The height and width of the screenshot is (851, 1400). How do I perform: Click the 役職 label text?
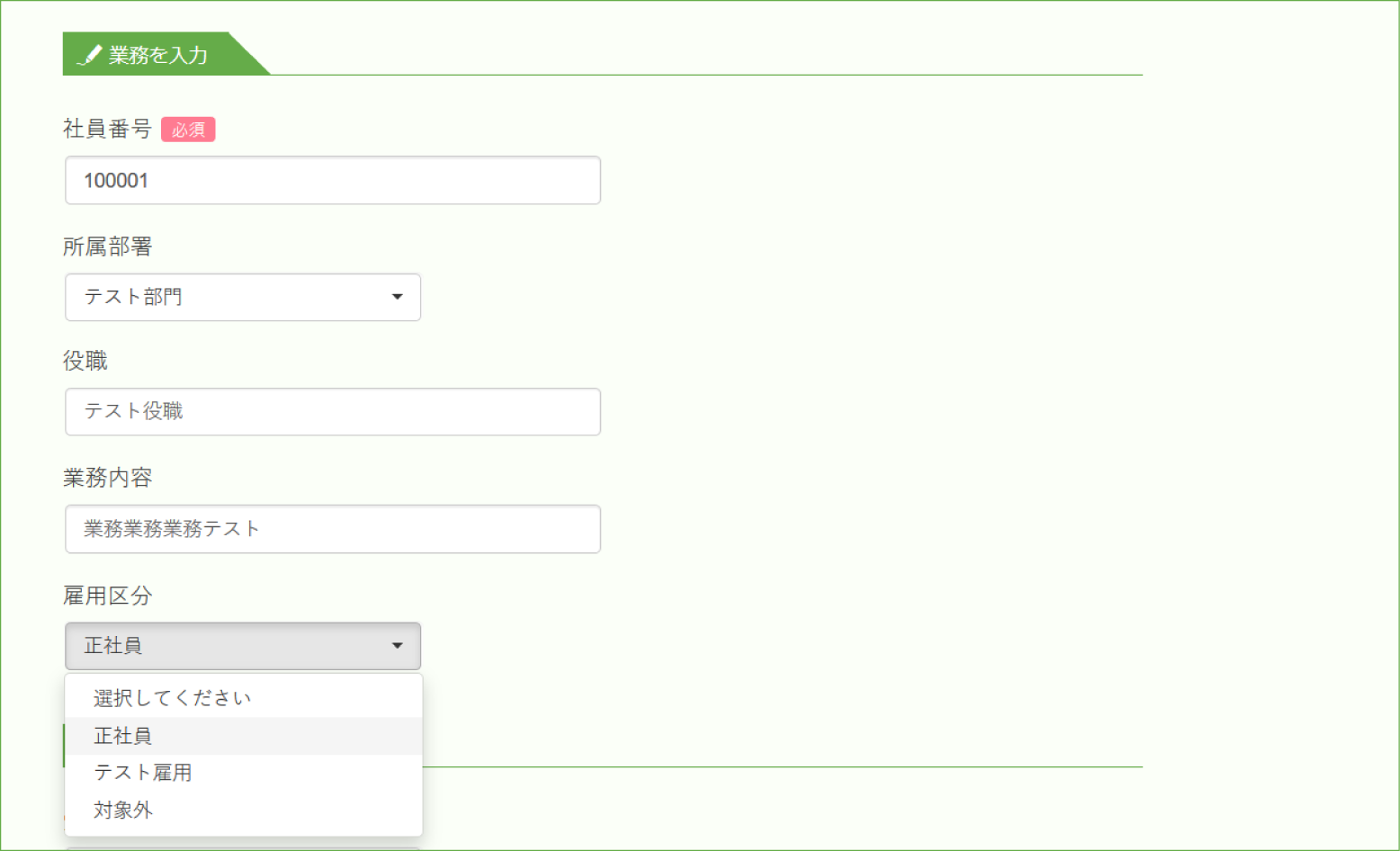[85, 362]
